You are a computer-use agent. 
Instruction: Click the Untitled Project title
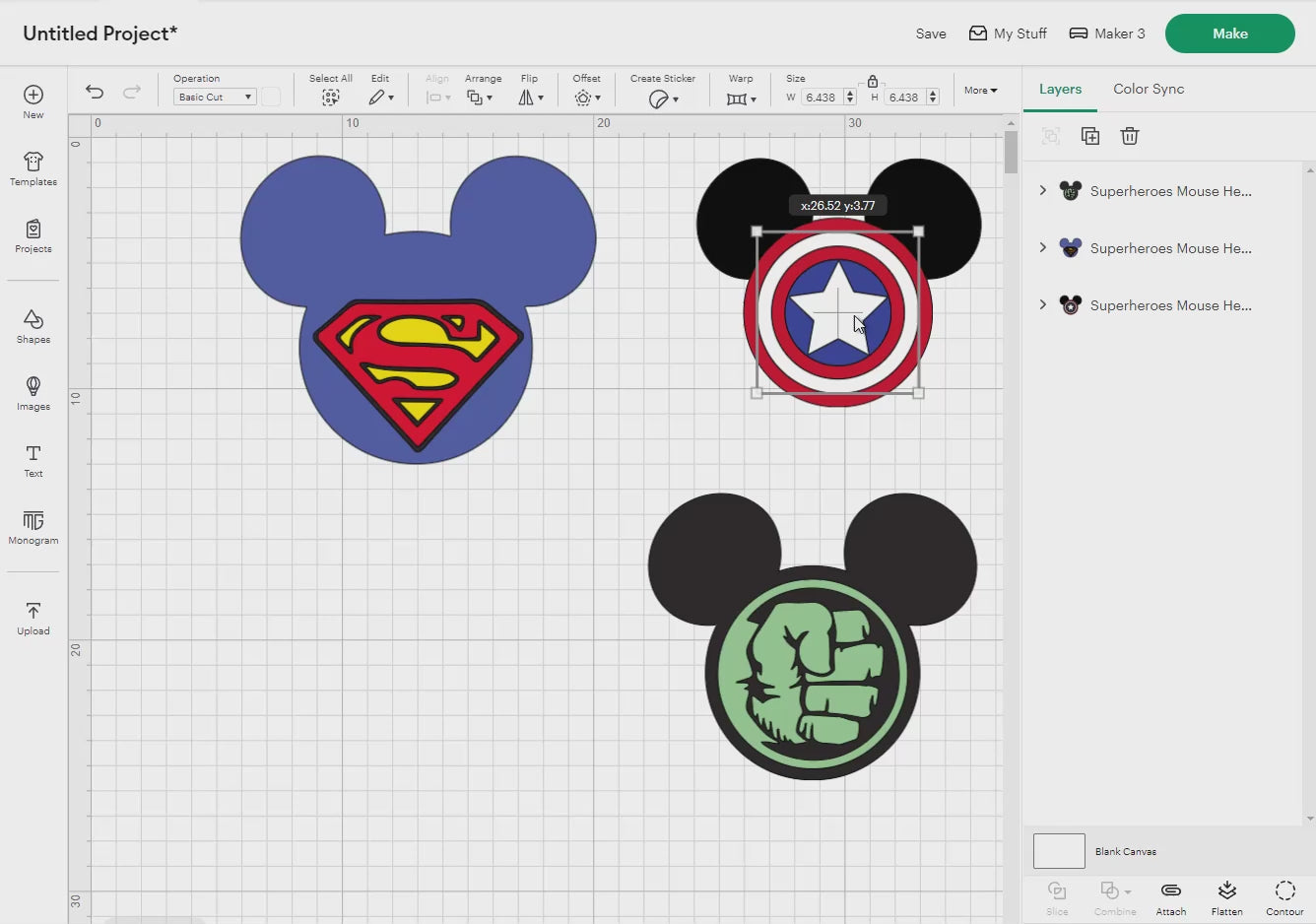tap(100, 33)
